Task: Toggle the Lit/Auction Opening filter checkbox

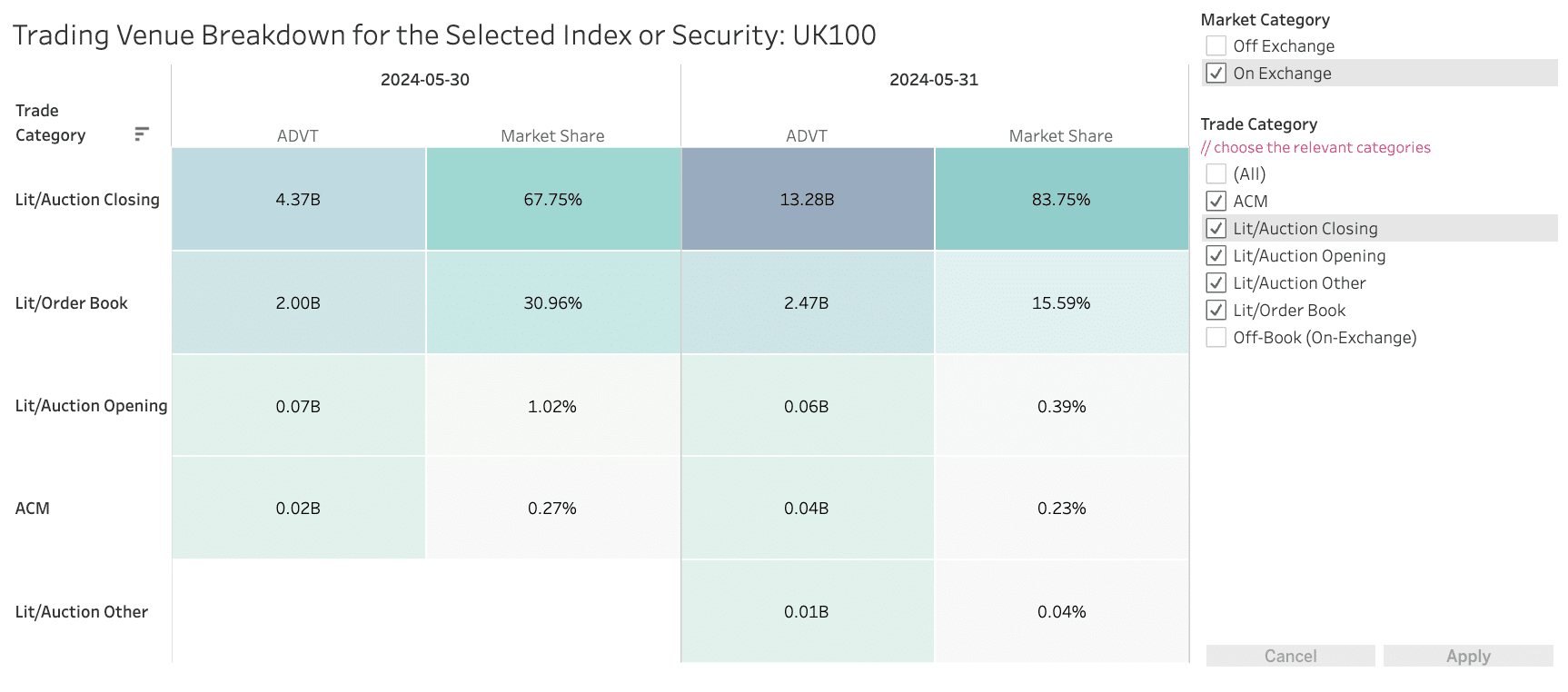Action: [x=1216, y=255]
